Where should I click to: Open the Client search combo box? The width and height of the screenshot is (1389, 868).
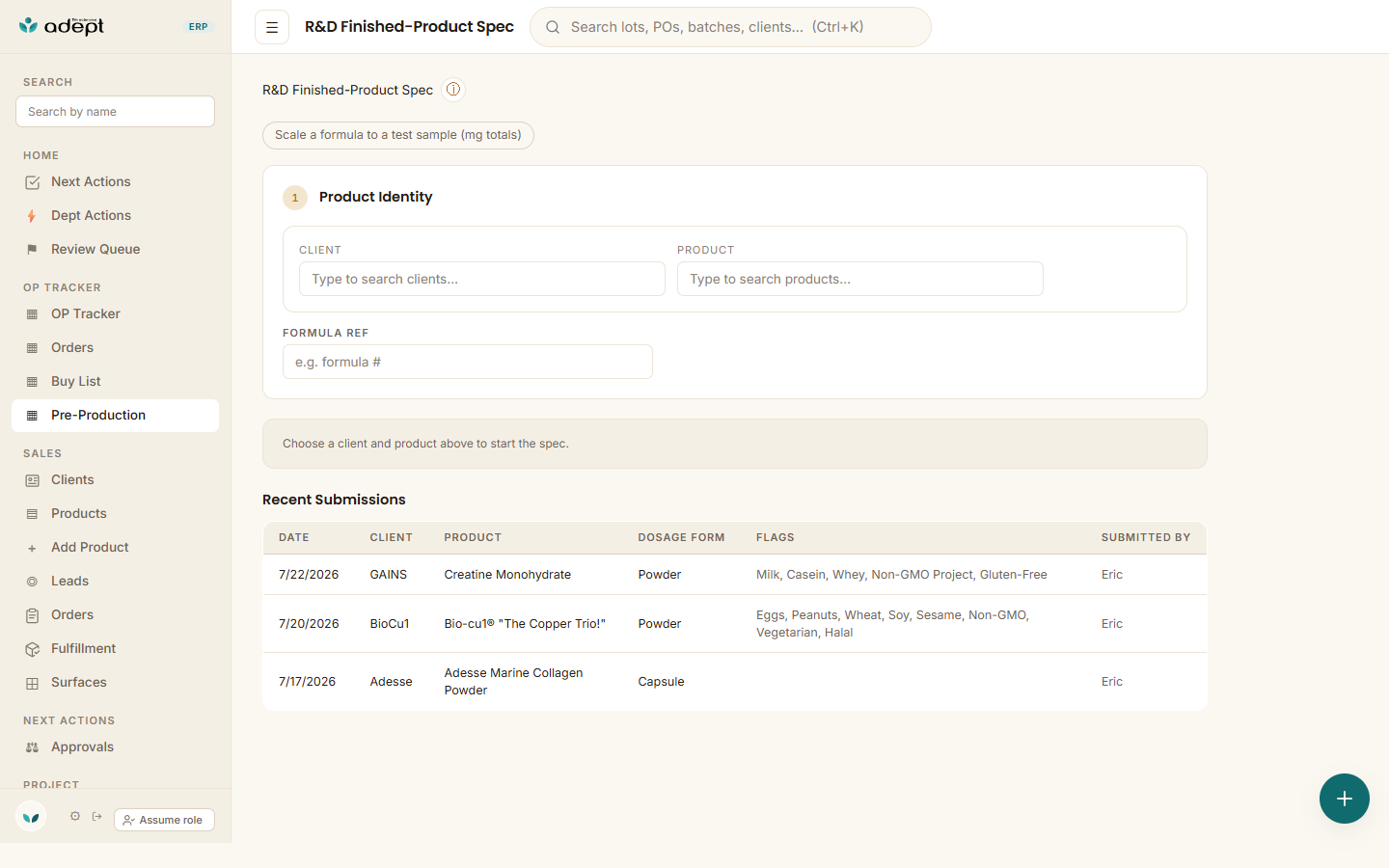[482, 279]
